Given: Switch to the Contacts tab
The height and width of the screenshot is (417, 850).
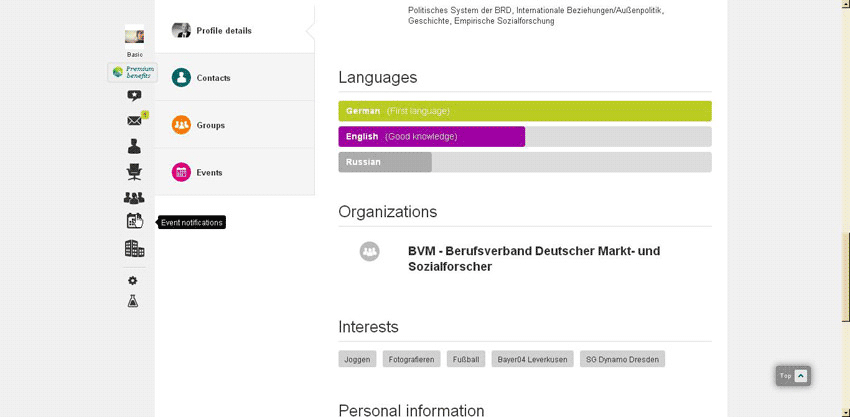Looking at the screenshot, I should point(213,78).
